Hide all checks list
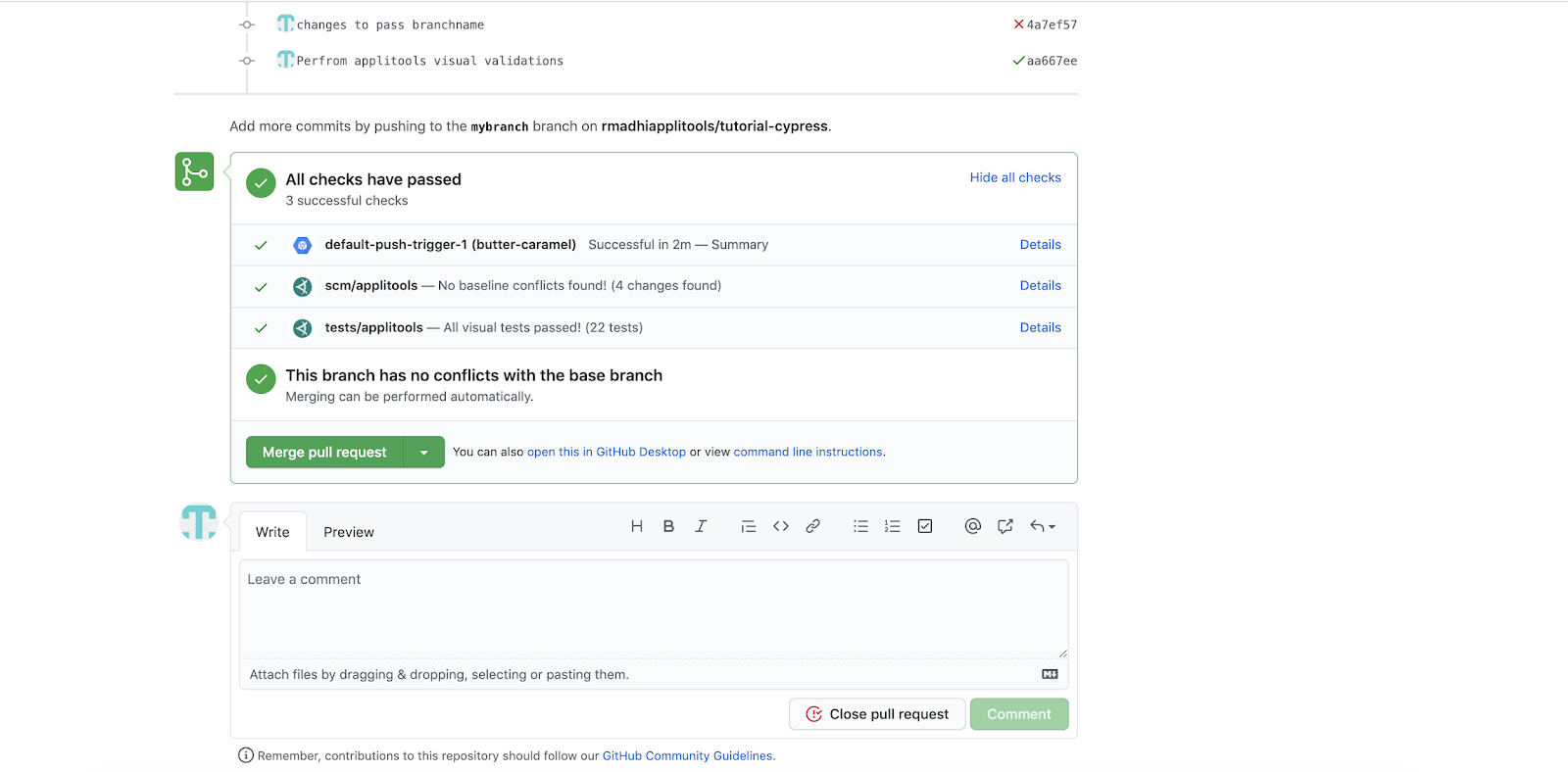 [x=1015, y=177]
